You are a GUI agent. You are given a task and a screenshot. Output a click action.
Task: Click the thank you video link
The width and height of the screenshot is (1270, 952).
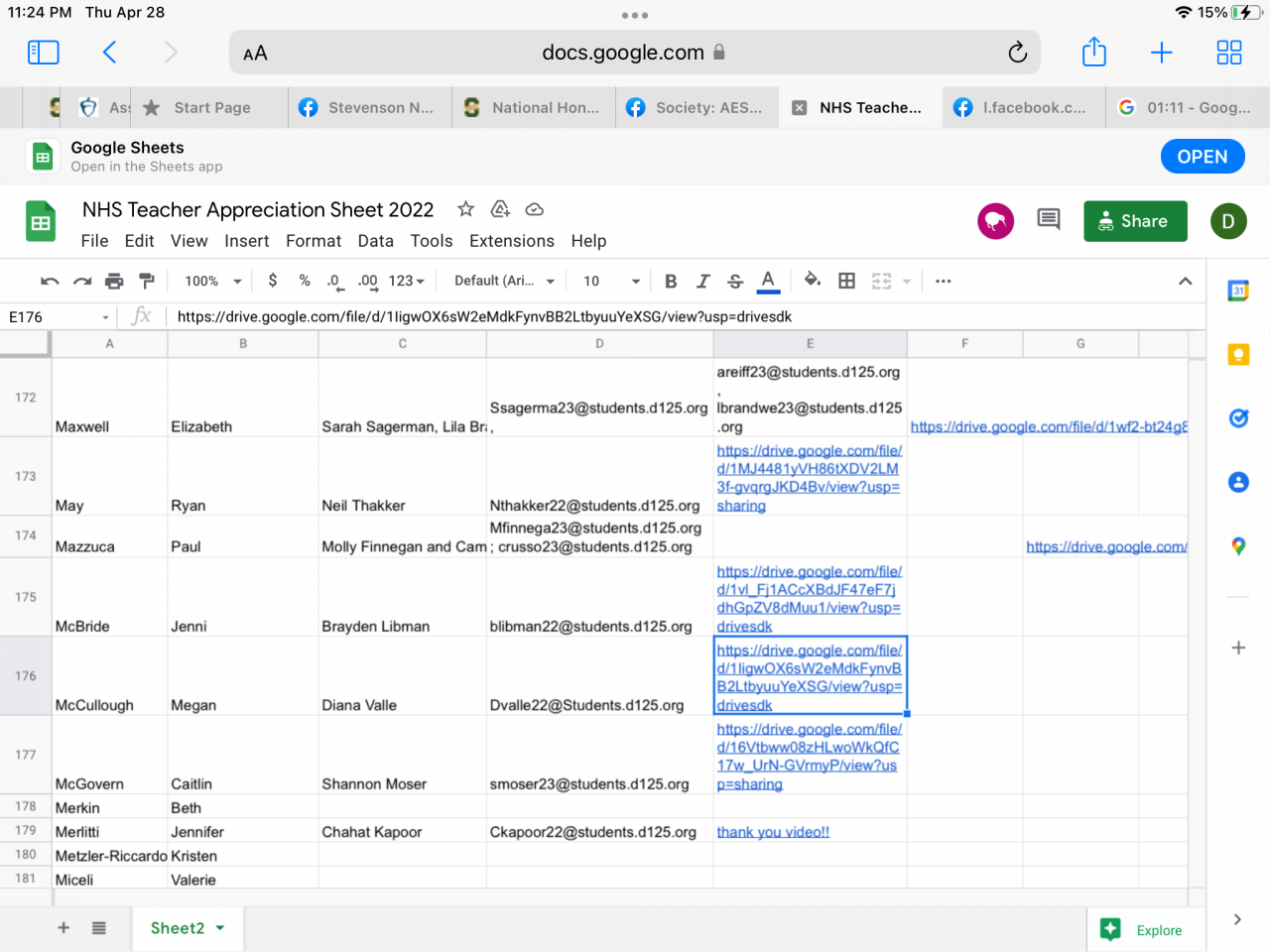[x=773, y=832]
